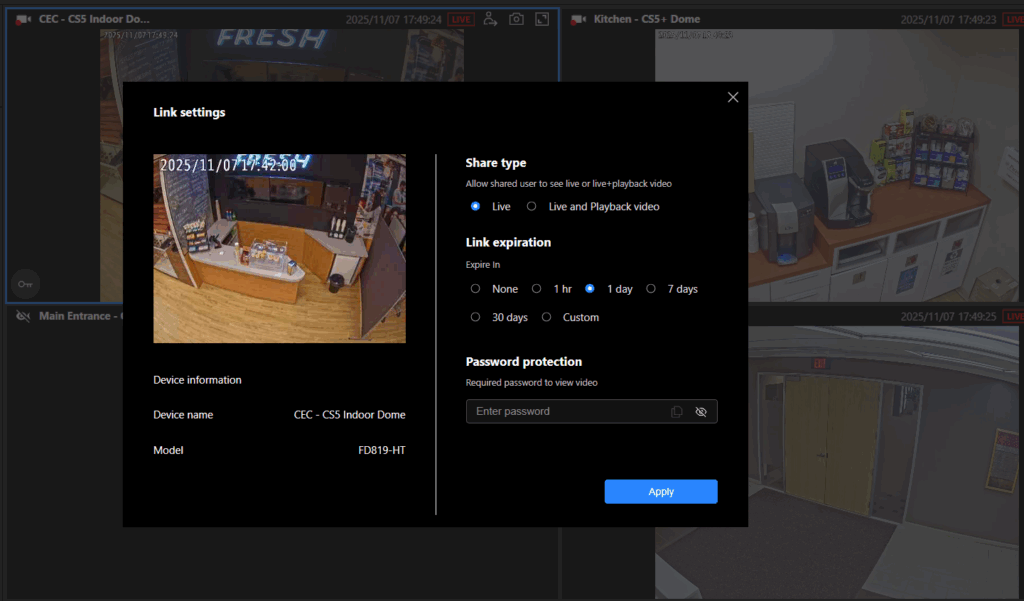Show password with the eye visibility toggle

700,411
